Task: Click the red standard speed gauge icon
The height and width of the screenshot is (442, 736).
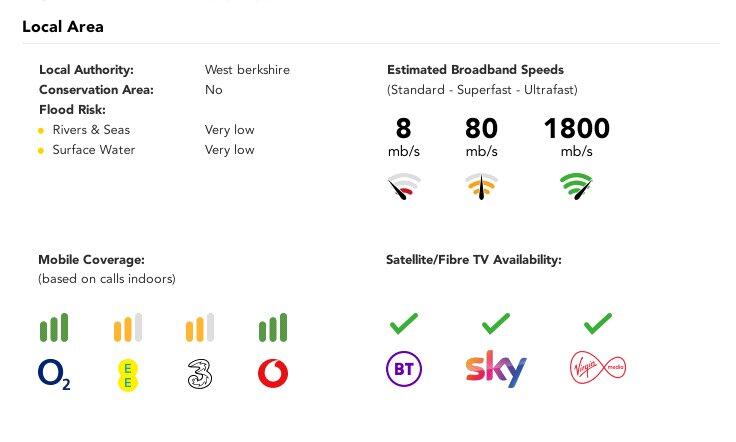Action: [404, 187]
